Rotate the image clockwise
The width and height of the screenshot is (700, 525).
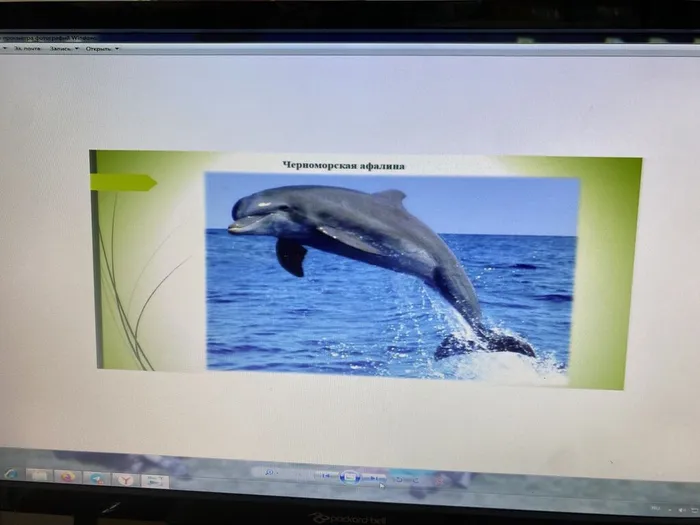pos(414,480)
